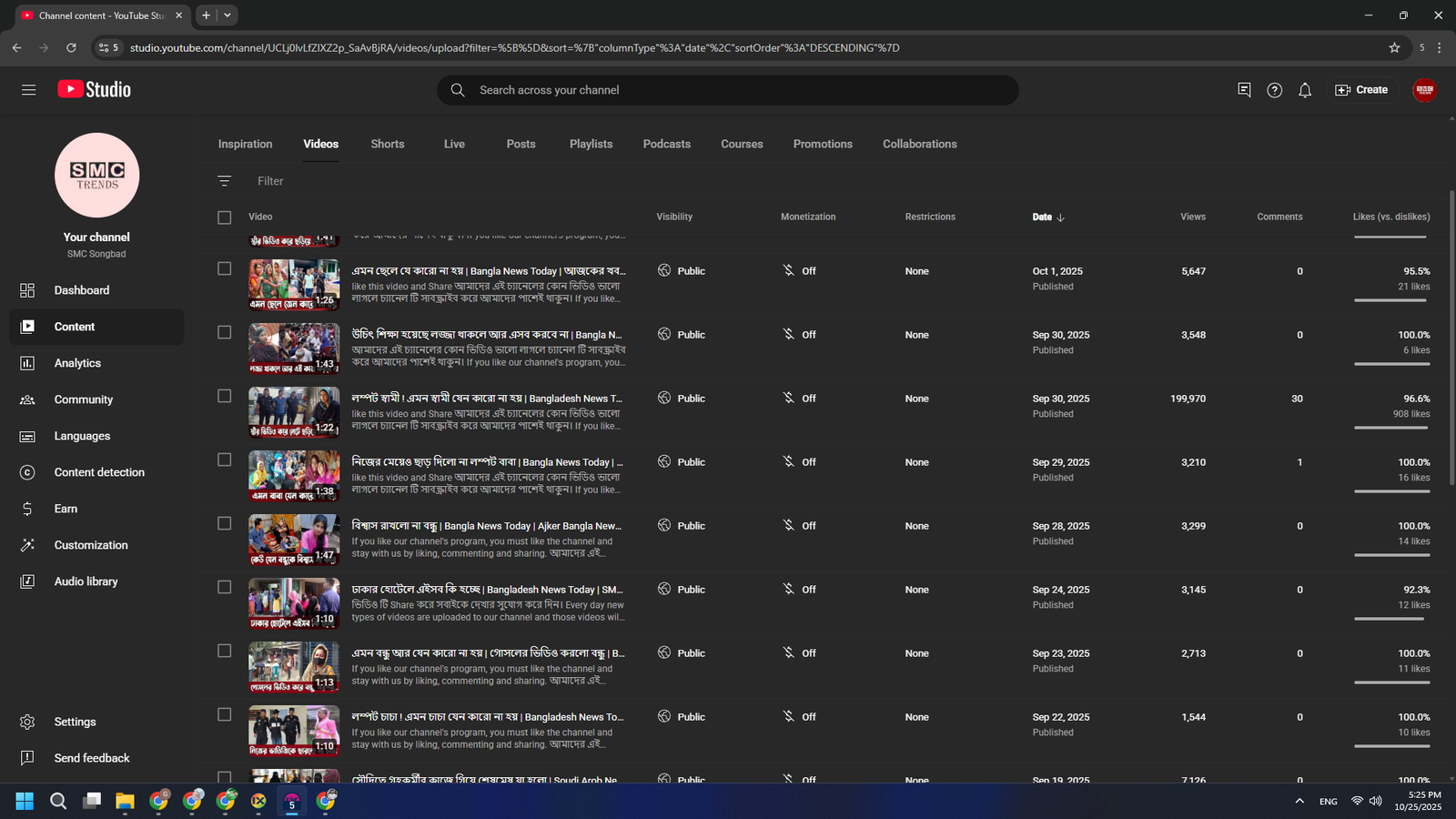
Task: Select all videos header checkbox
Action: pos(225,217)
